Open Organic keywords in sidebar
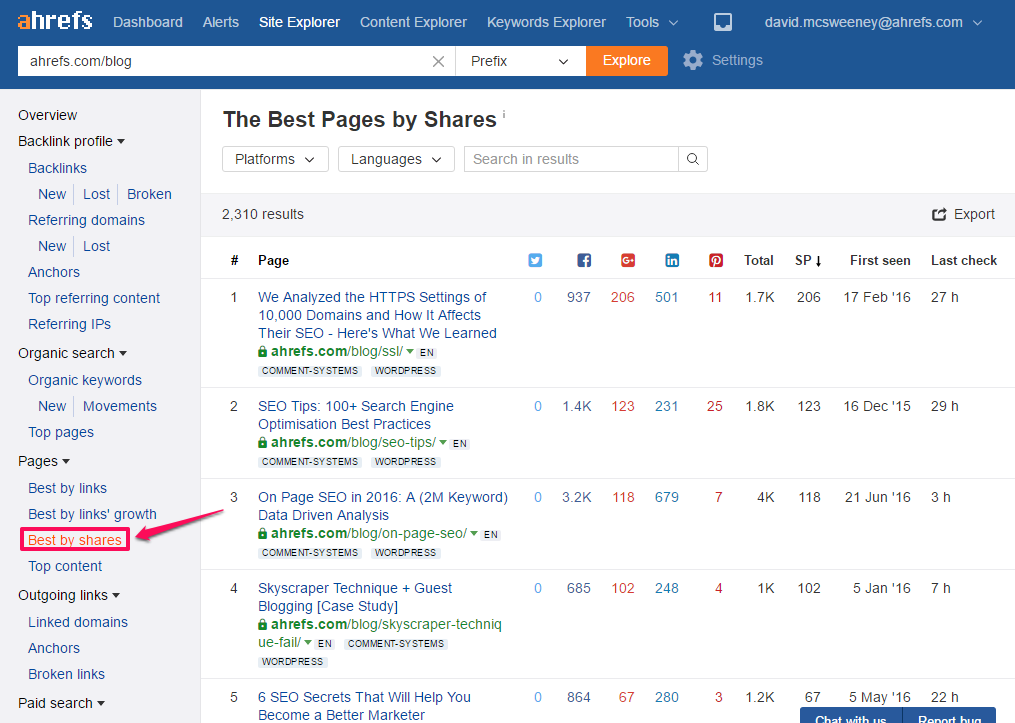 pyautogui.click(x=85, y=381)
